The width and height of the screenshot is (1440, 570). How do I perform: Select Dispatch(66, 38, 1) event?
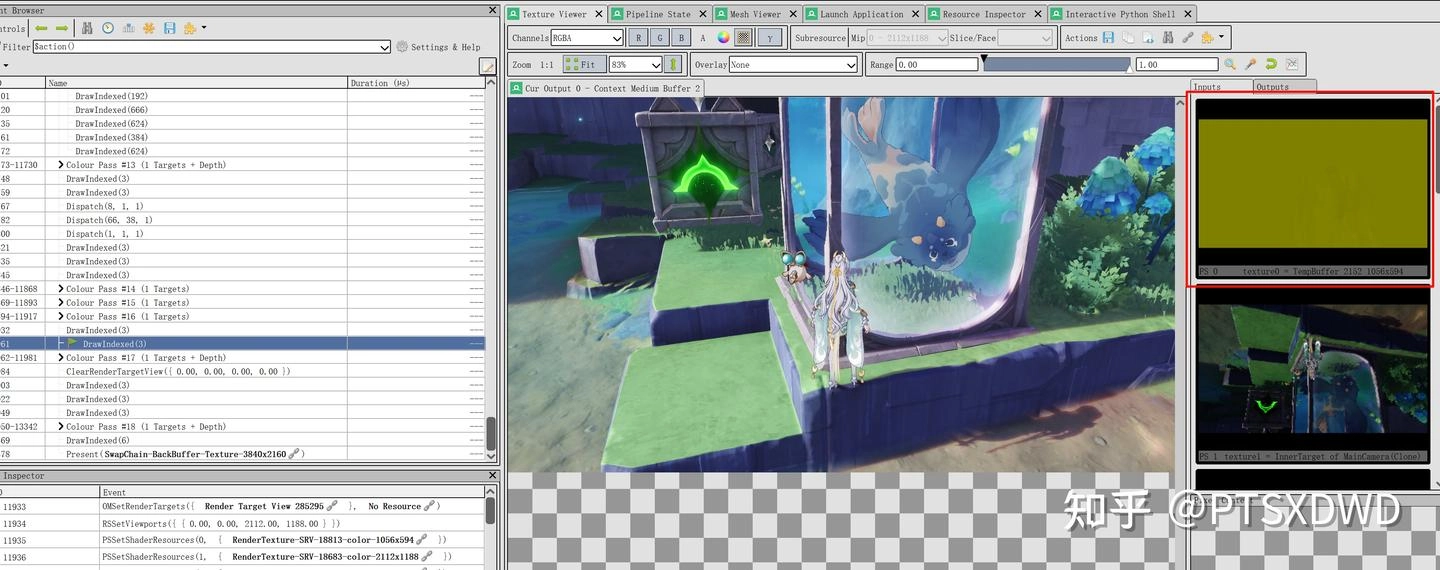[x=110, y=220]
